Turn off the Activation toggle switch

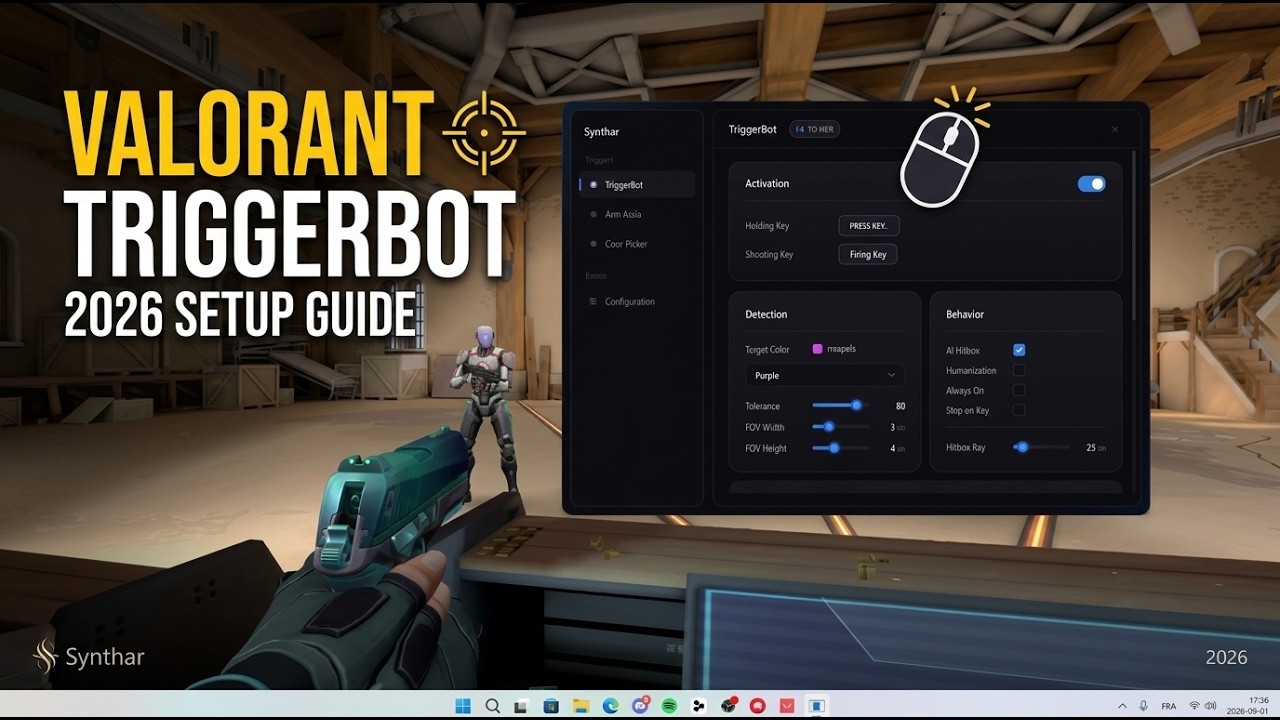(1091, 184)
